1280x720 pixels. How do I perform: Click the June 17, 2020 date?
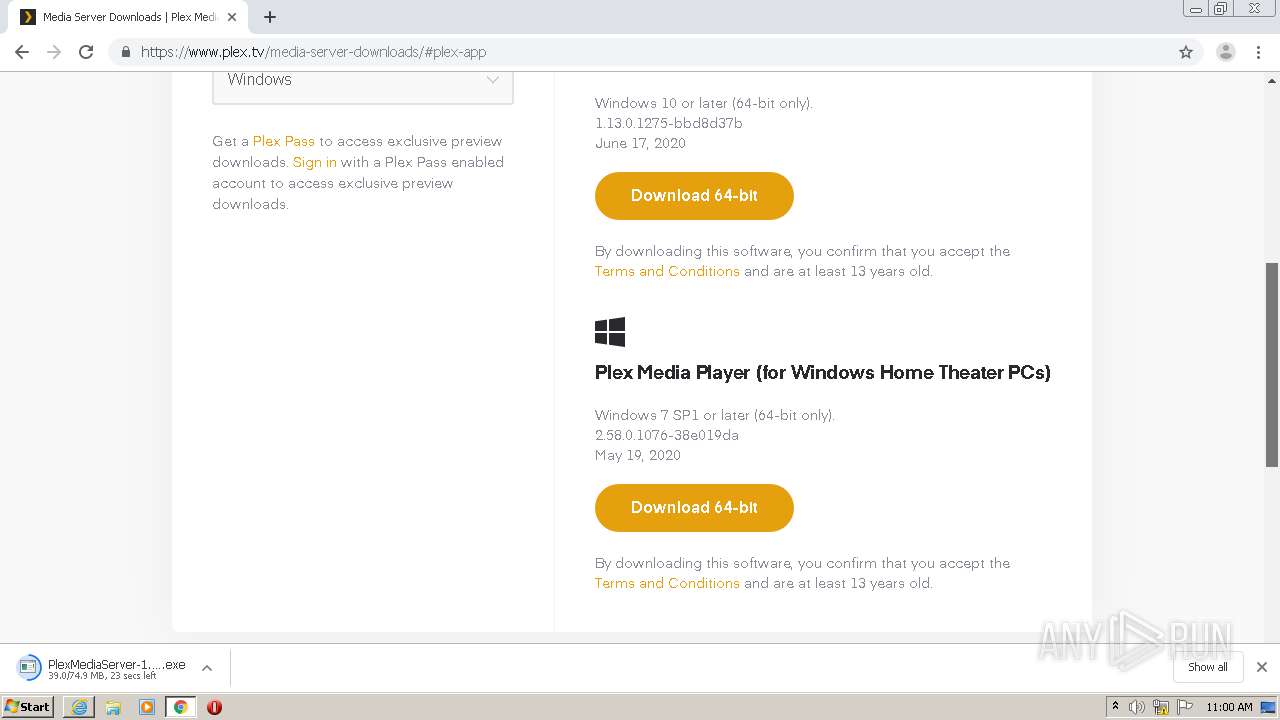click(640, 143)
